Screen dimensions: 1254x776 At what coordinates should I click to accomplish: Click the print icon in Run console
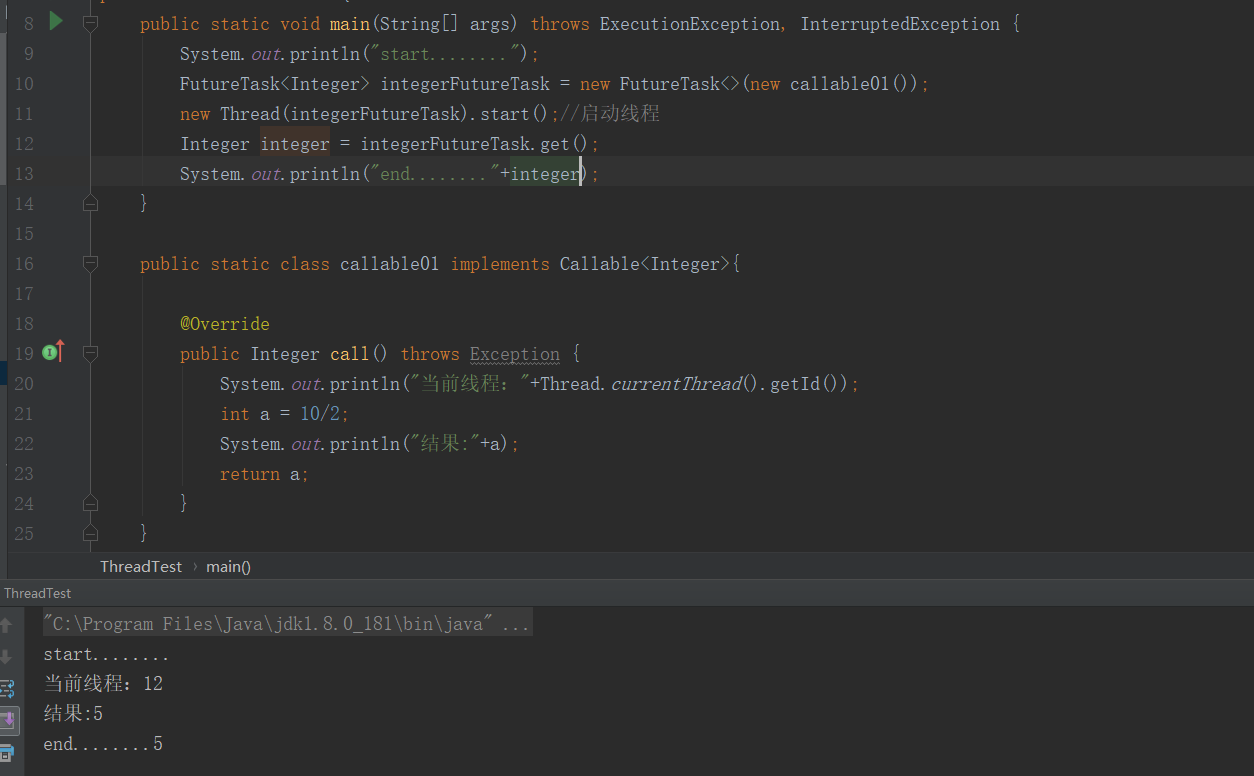6,752
